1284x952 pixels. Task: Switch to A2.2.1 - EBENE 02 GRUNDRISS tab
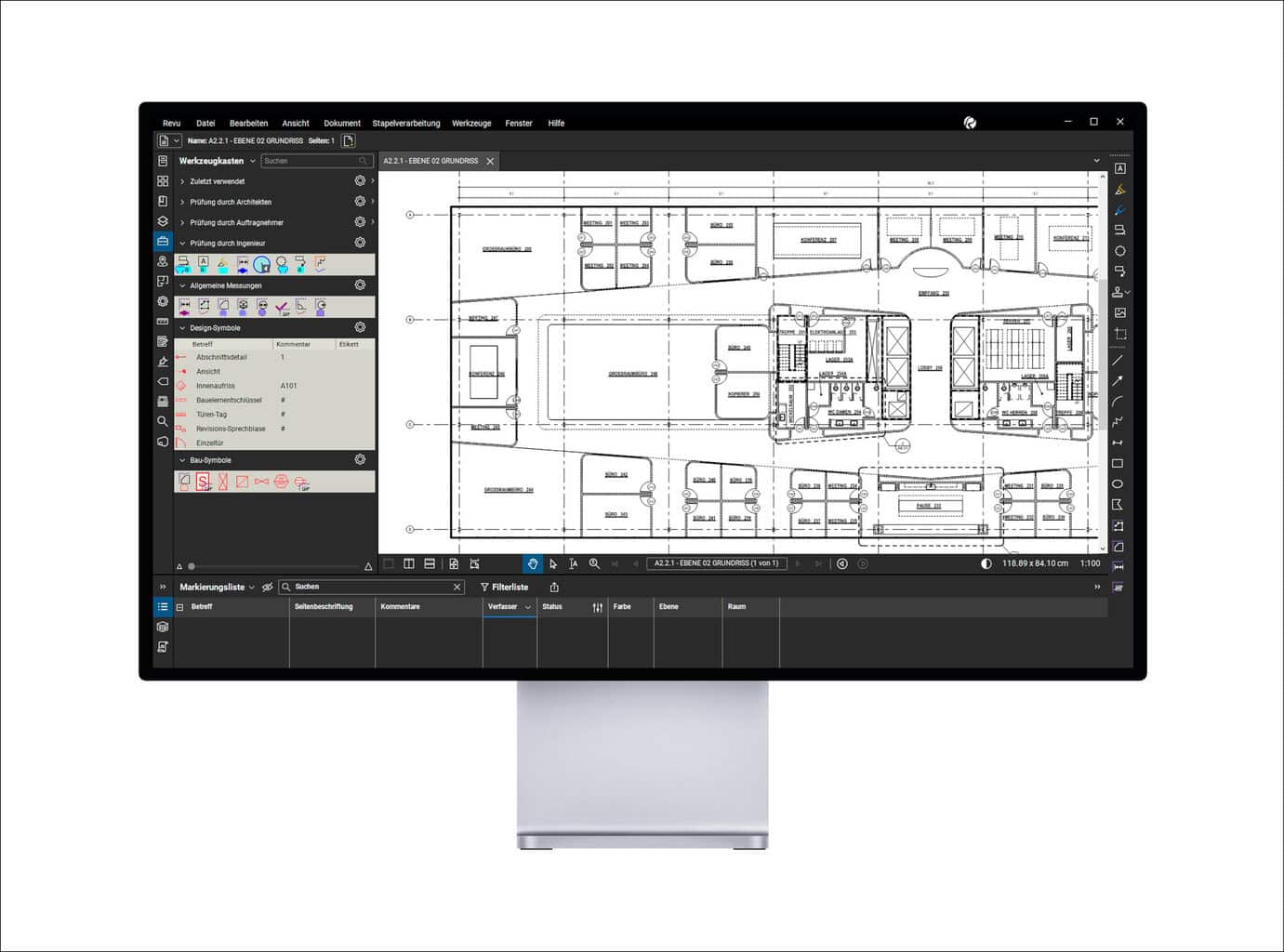coord(430,161)
